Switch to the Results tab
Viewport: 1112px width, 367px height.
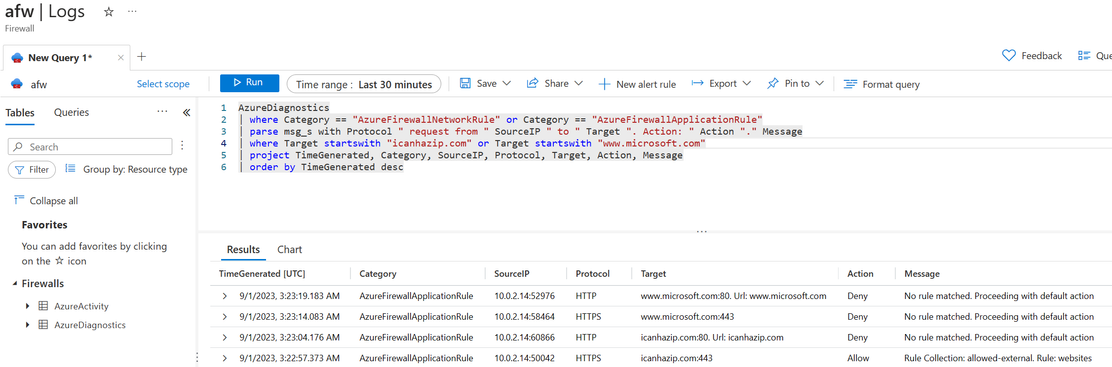click(x=243, y=249)
